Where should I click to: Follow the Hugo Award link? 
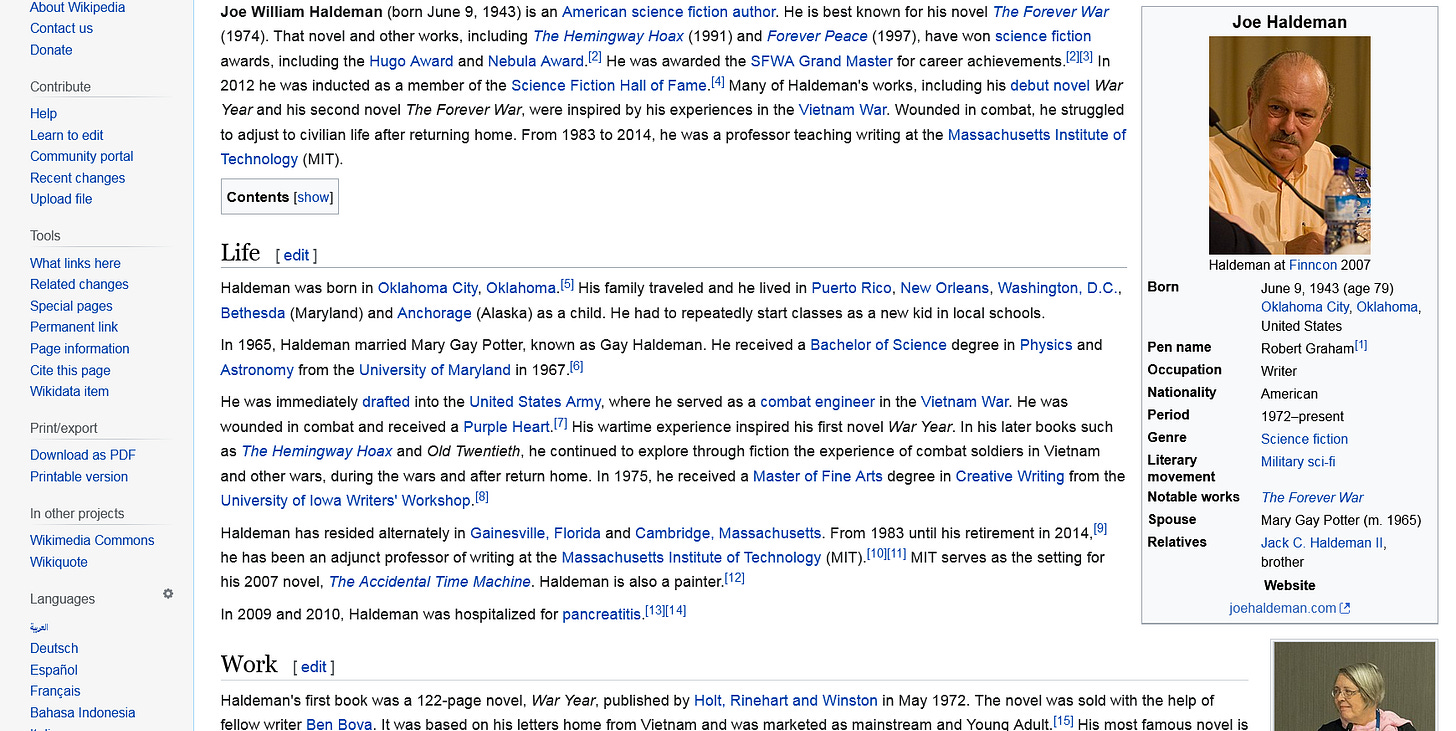(x=411, y=61)
